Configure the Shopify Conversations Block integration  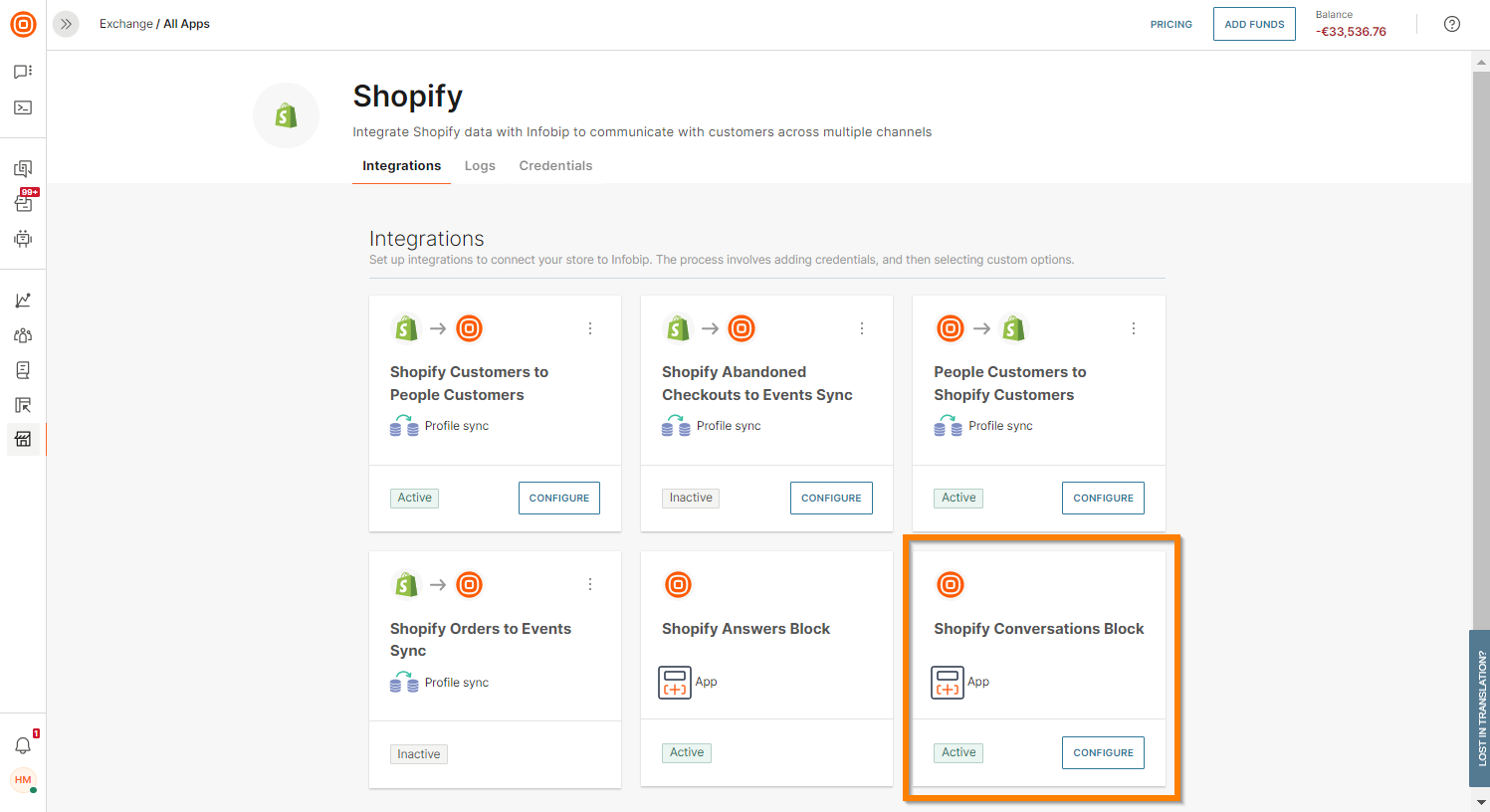(x=1103, y=753)
